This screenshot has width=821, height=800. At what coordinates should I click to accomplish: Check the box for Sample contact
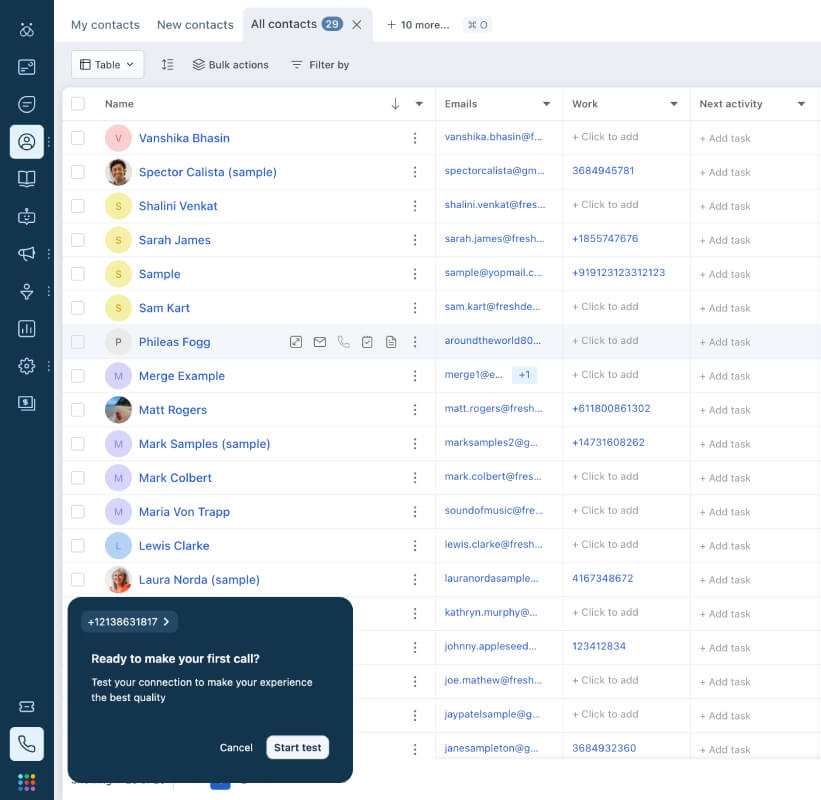77,274
